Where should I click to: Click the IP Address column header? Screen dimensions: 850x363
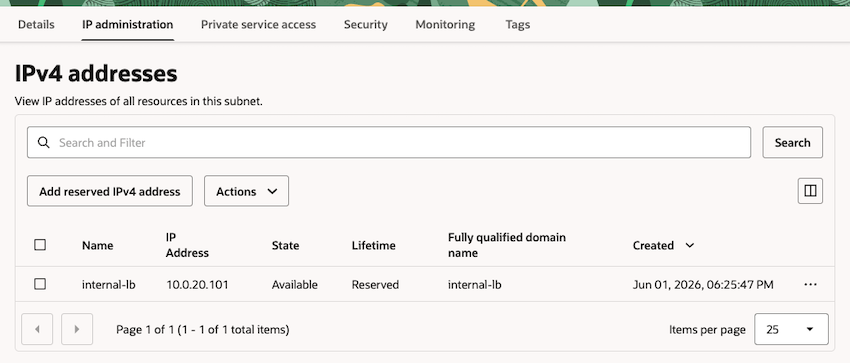point(187,245)
